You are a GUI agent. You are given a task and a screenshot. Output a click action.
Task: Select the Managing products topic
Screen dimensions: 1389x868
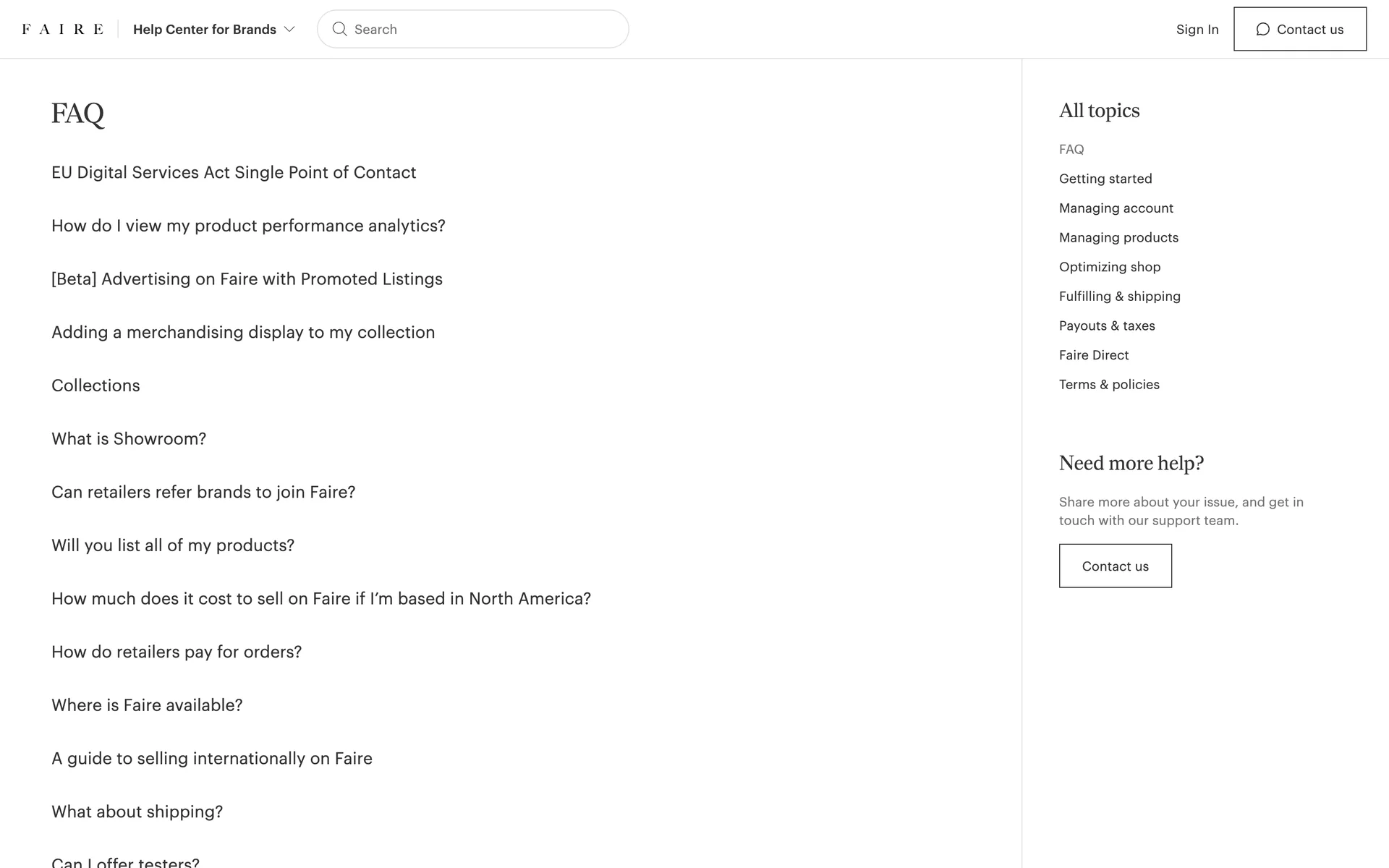(x=1118, y=237)
